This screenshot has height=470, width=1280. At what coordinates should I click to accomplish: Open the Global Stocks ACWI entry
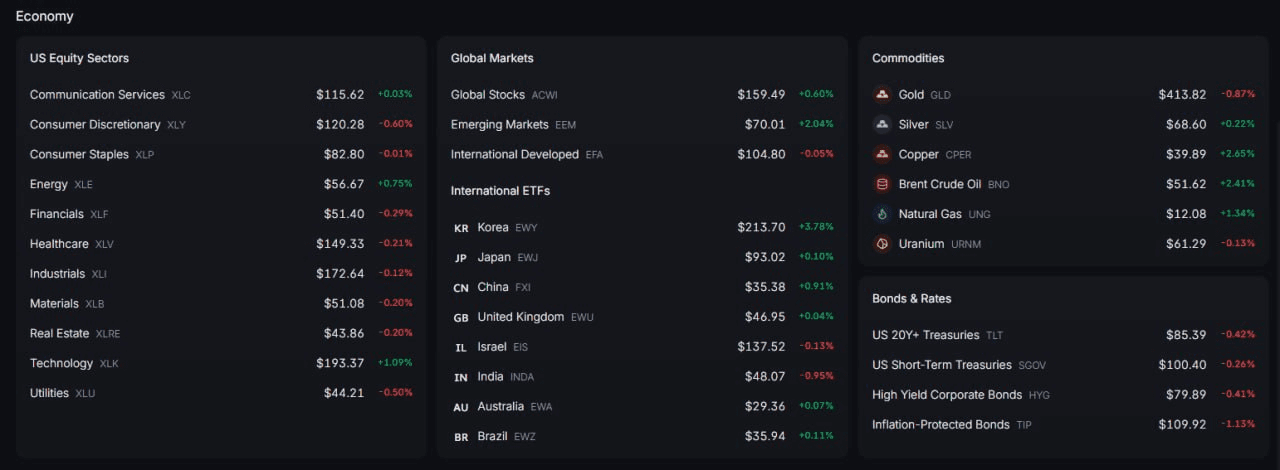point(642,95)
